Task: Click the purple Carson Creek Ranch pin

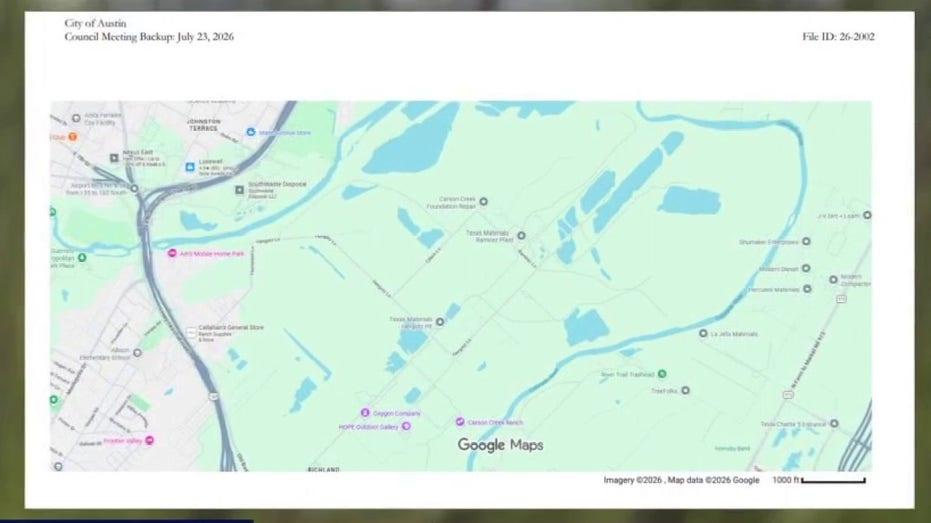Action: (x=460, y=421)
